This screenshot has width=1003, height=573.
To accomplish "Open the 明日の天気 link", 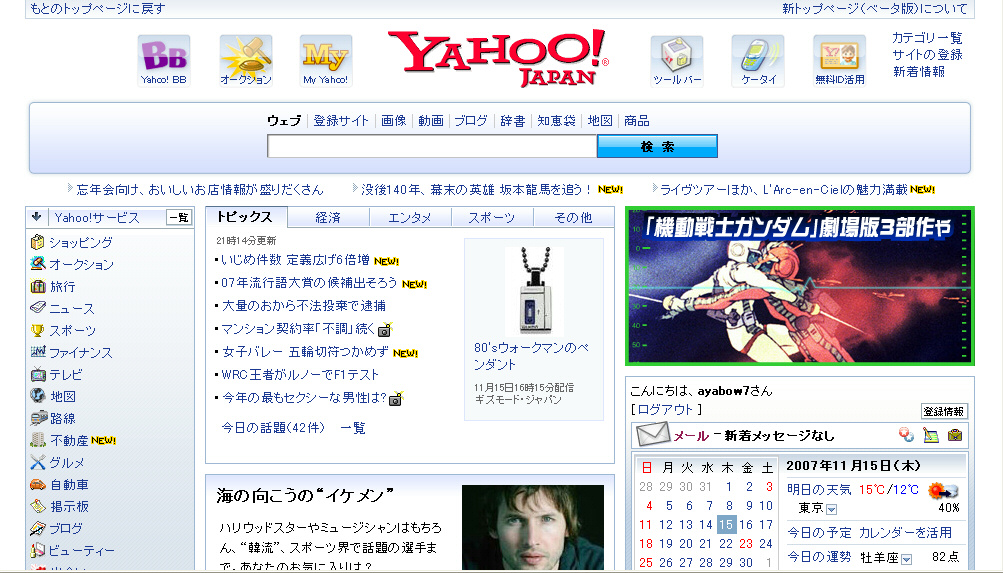I will click(819, 490).
